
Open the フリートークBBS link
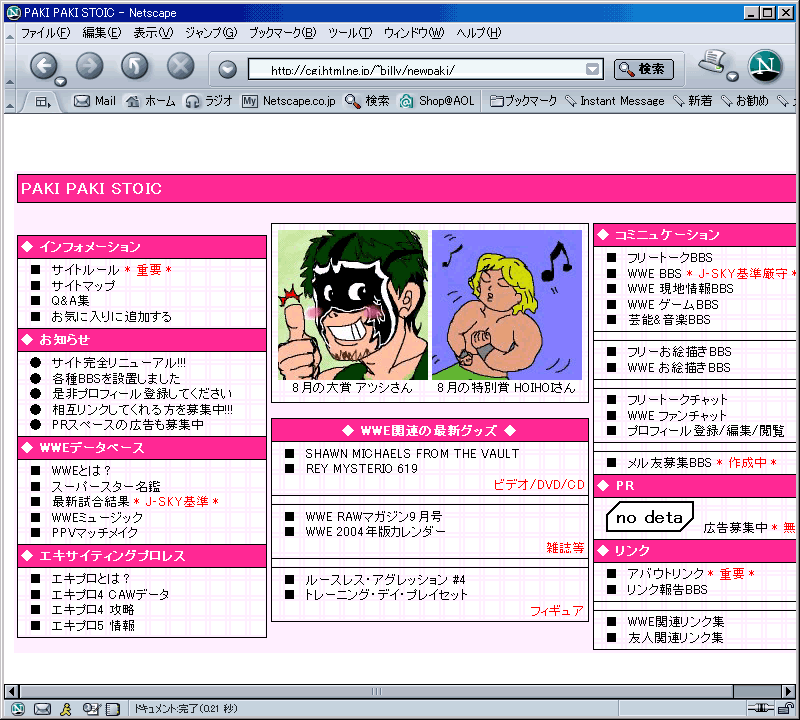[669, 258]
